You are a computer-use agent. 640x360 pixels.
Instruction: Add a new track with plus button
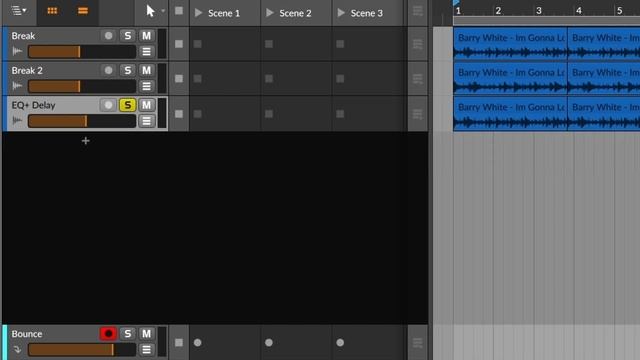click(x=85, y=141)
